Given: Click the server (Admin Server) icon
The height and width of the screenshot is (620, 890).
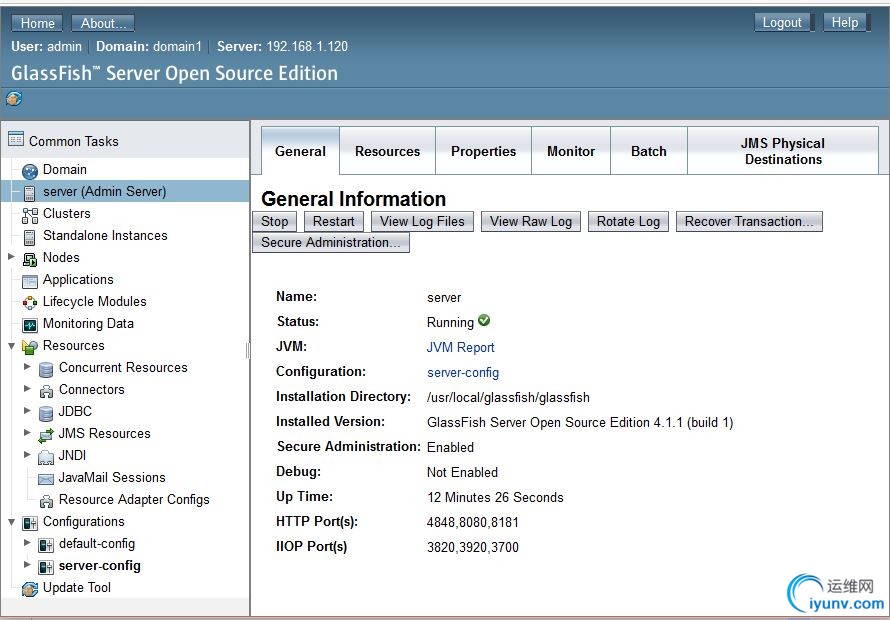Looking at the screenshot, I should [x=30, y=193].
